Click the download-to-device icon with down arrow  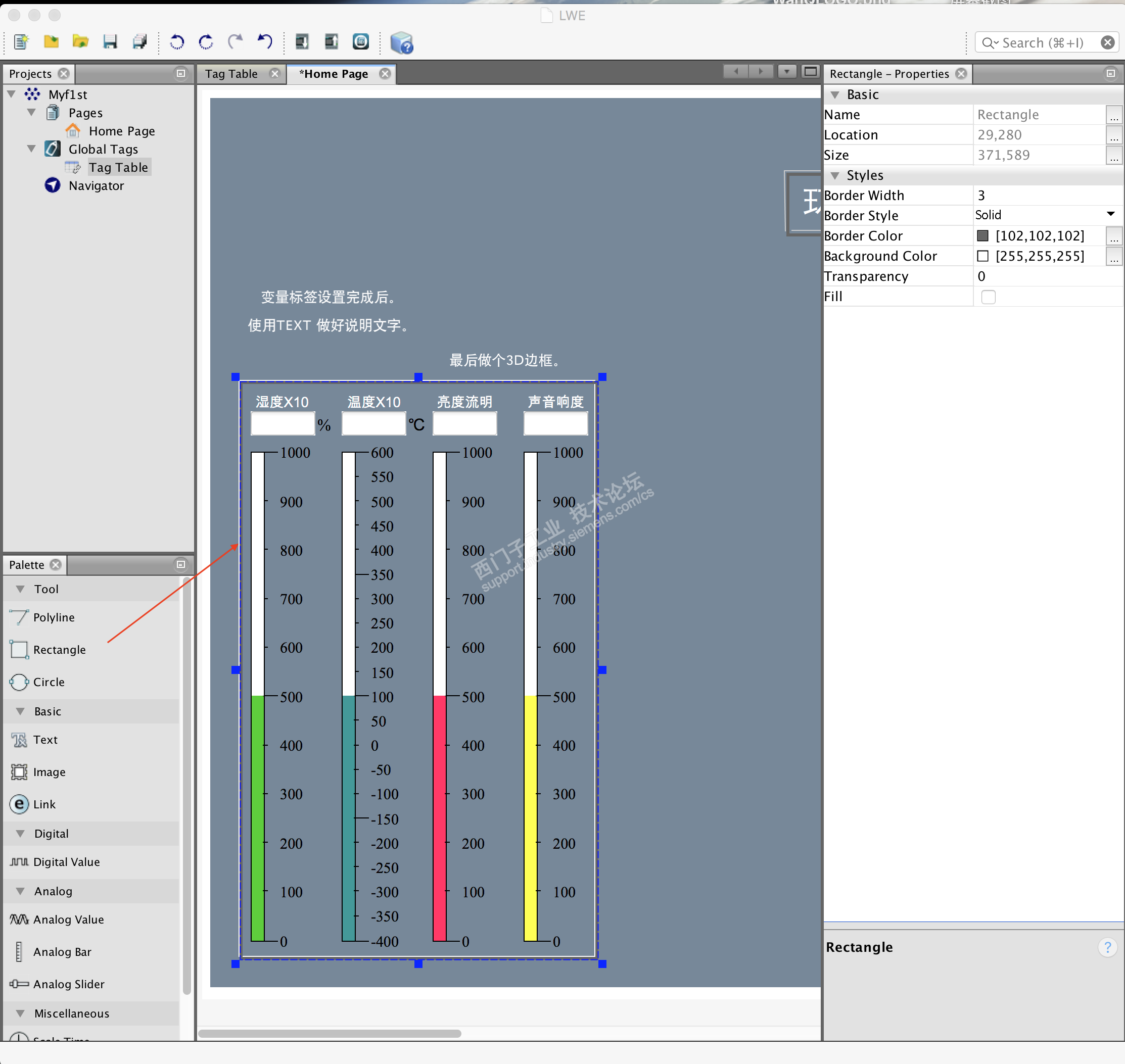click(x=302, y=42)
